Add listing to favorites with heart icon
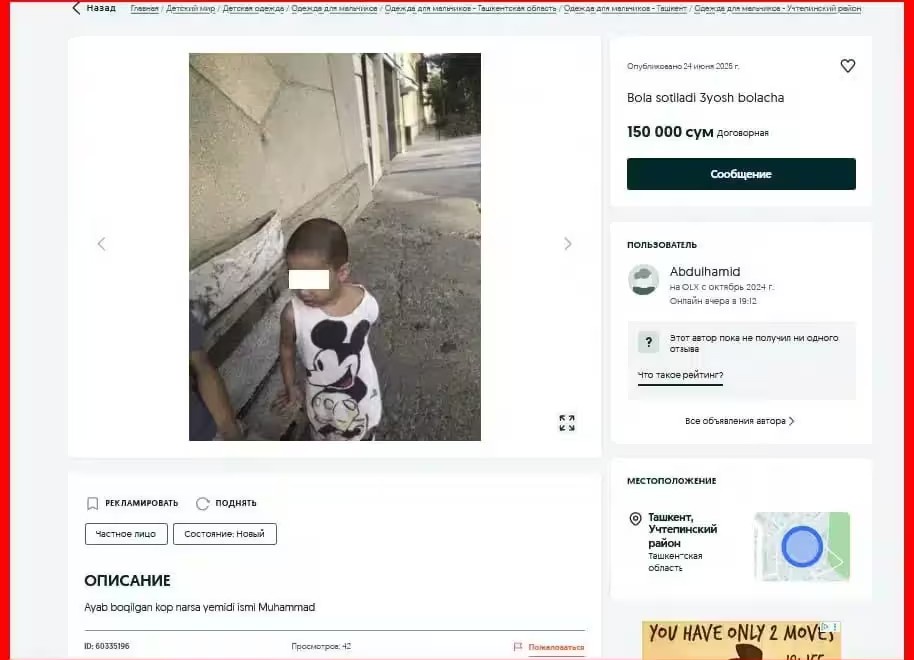This screenshot has height=660, width=914. [848, 66]
